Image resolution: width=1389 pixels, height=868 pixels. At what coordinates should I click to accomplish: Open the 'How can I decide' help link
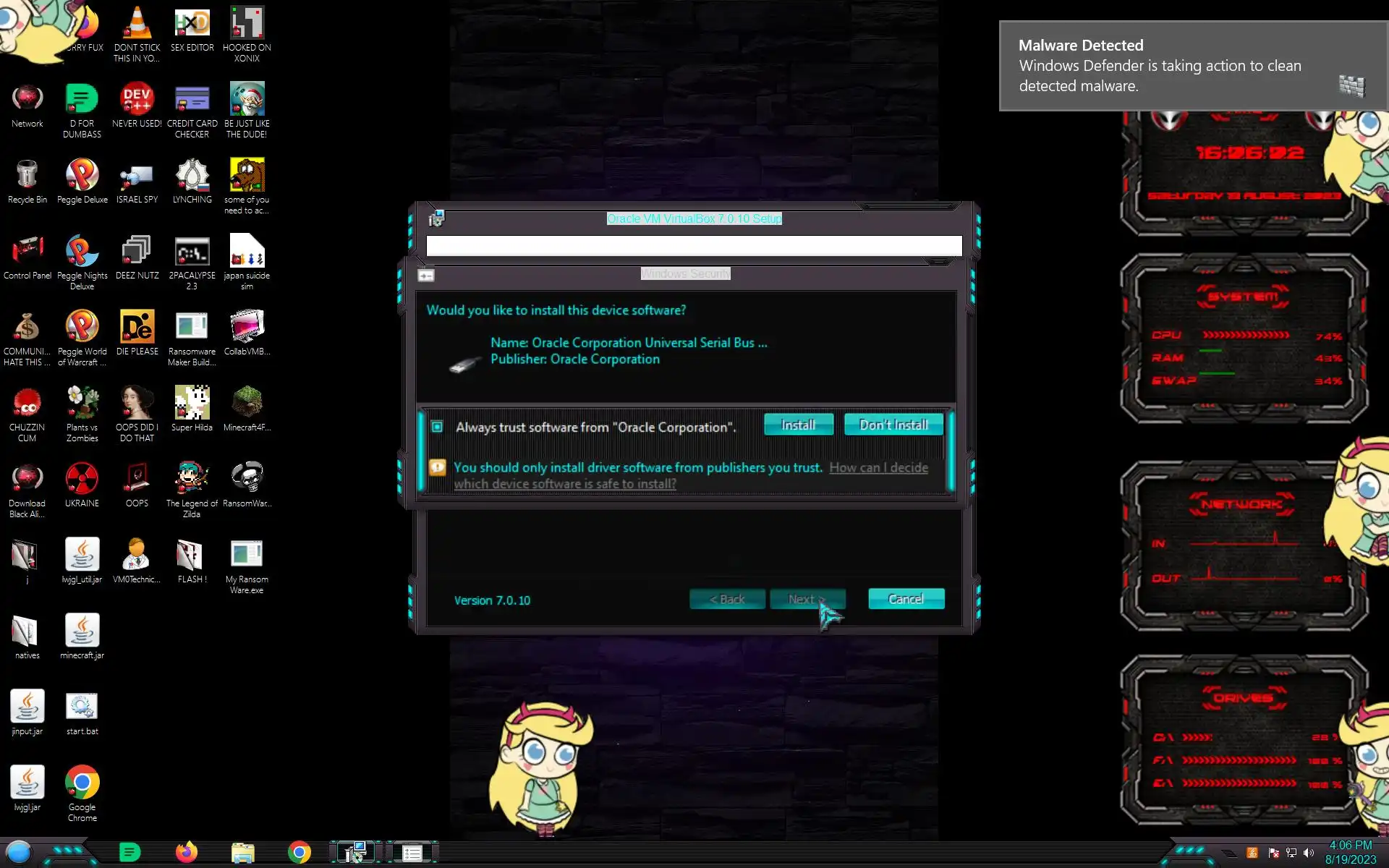[878, 467]
